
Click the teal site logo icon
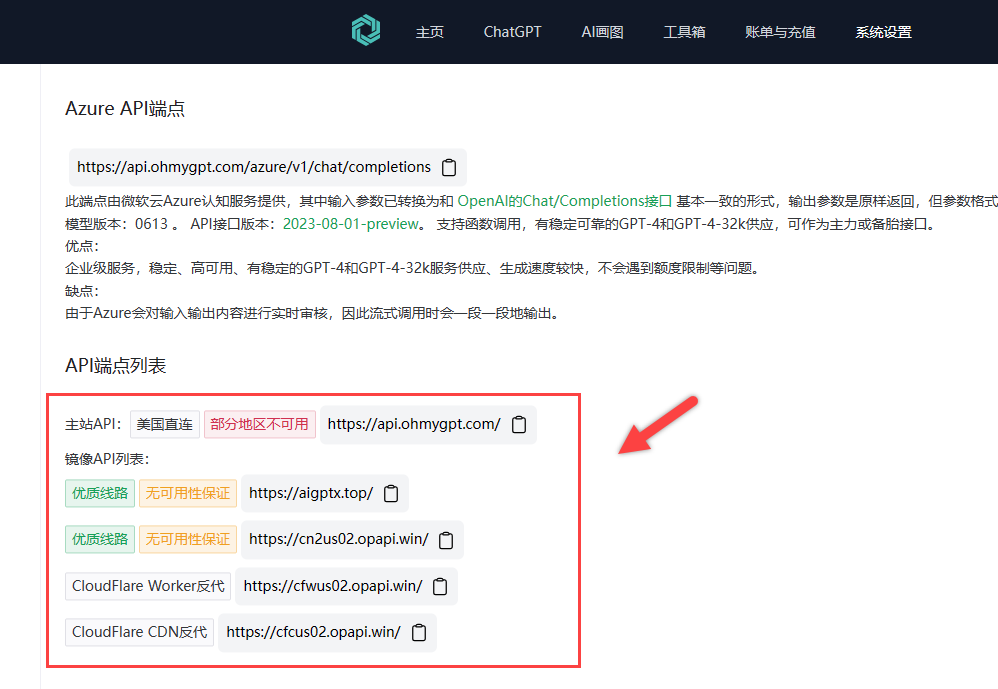coord(366,31)
